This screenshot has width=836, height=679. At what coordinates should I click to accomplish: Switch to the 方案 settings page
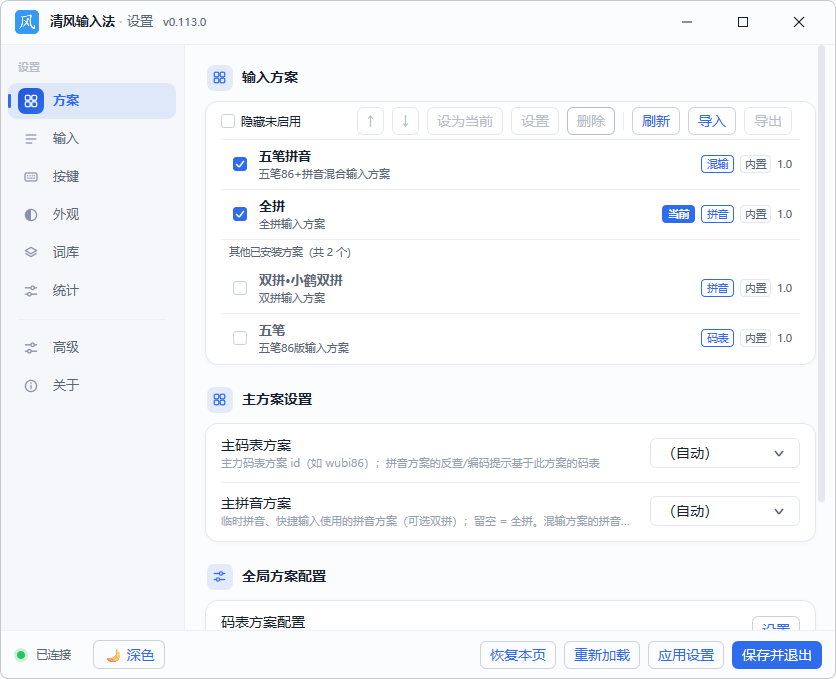pos(92,101)
